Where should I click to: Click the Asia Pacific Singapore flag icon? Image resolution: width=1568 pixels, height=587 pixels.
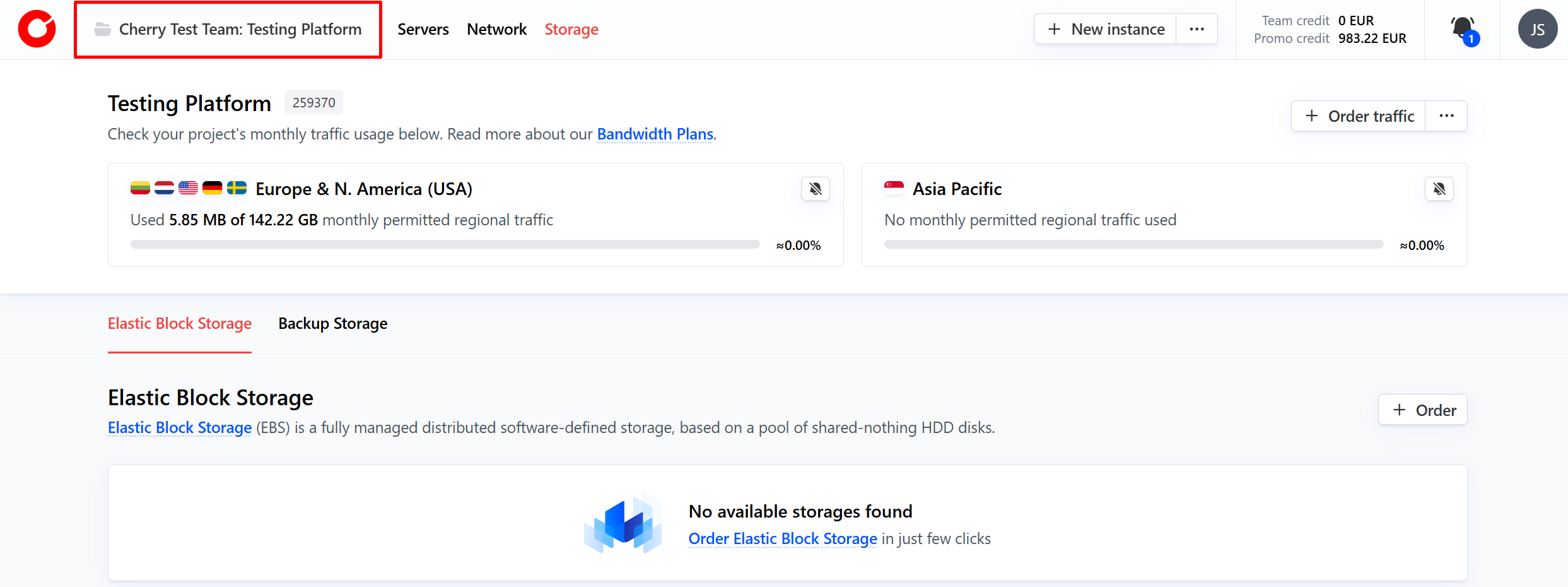pyautogui.click(x=894, y=188)
